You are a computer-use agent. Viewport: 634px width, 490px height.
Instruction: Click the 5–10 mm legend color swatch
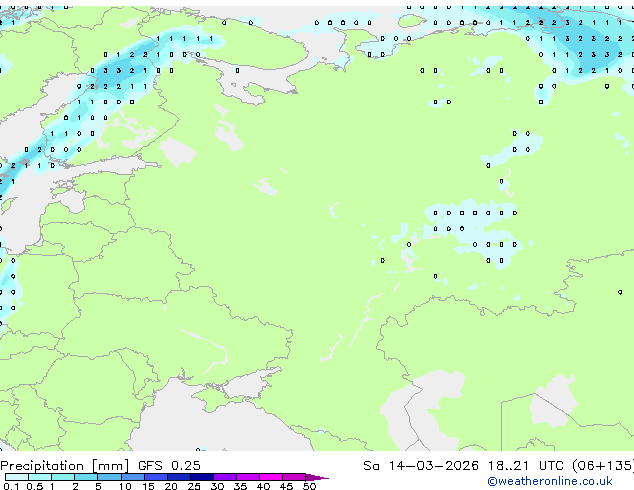109,477
